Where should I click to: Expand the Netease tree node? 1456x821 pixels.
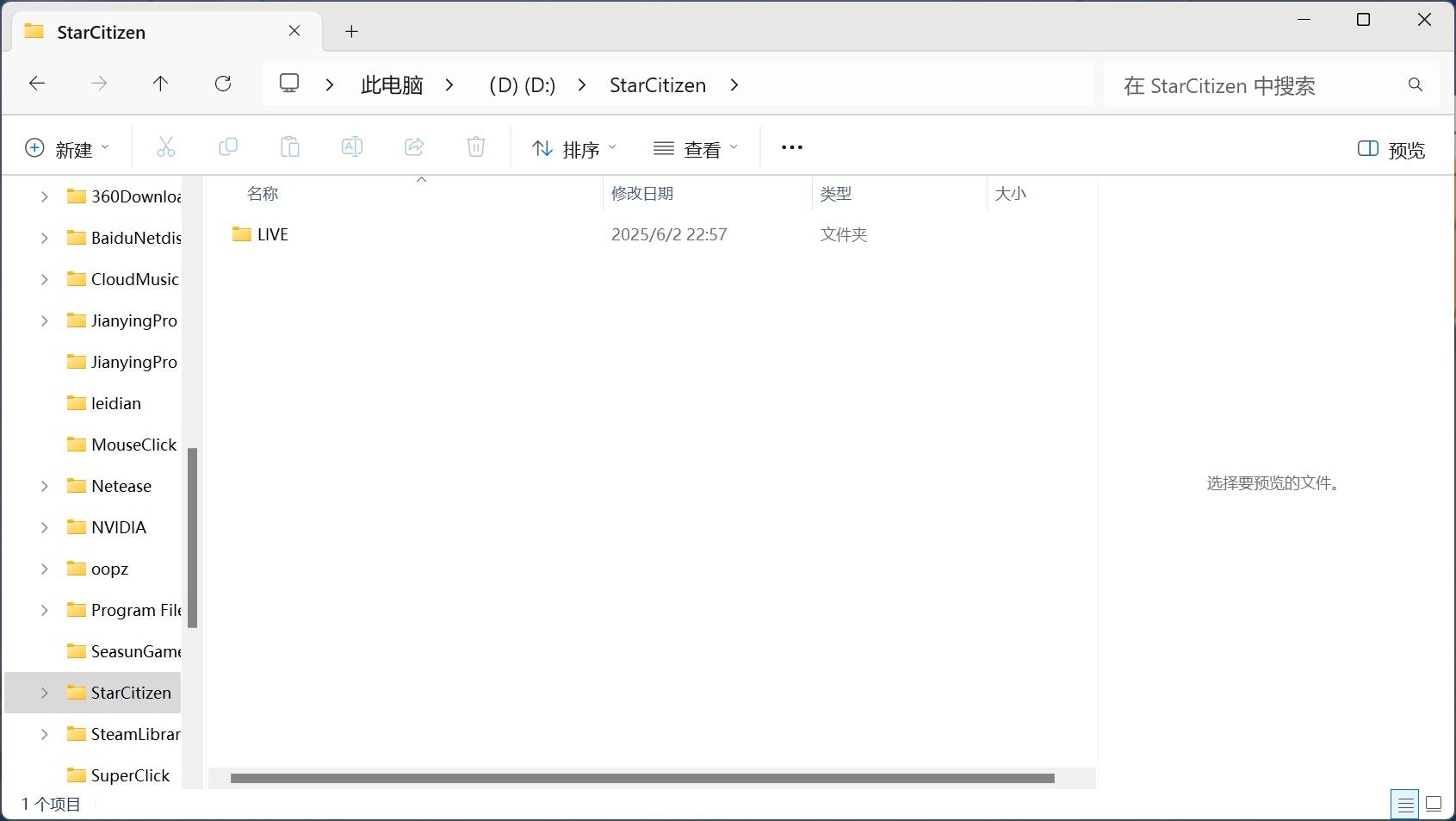[x=45, y=486]
